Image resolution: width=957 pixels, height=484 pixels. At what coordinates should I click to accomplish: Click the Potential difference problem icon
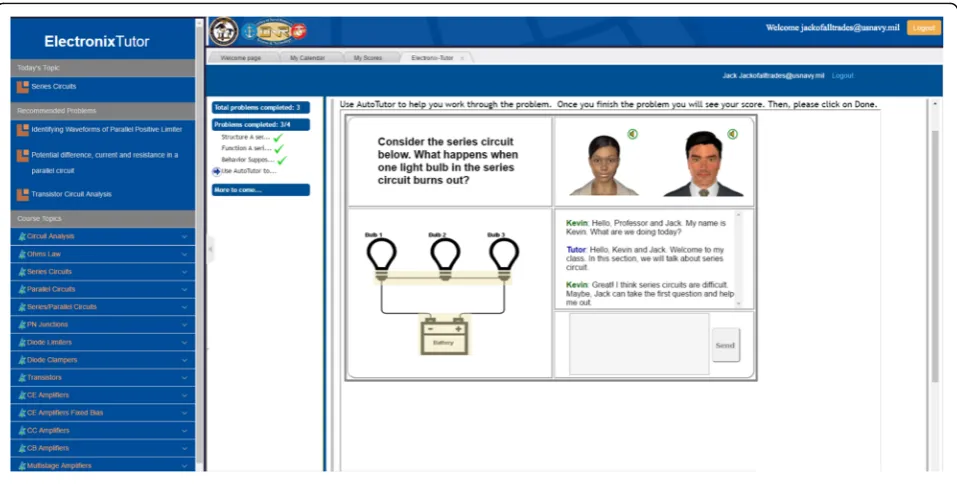[x=23, y=155]
